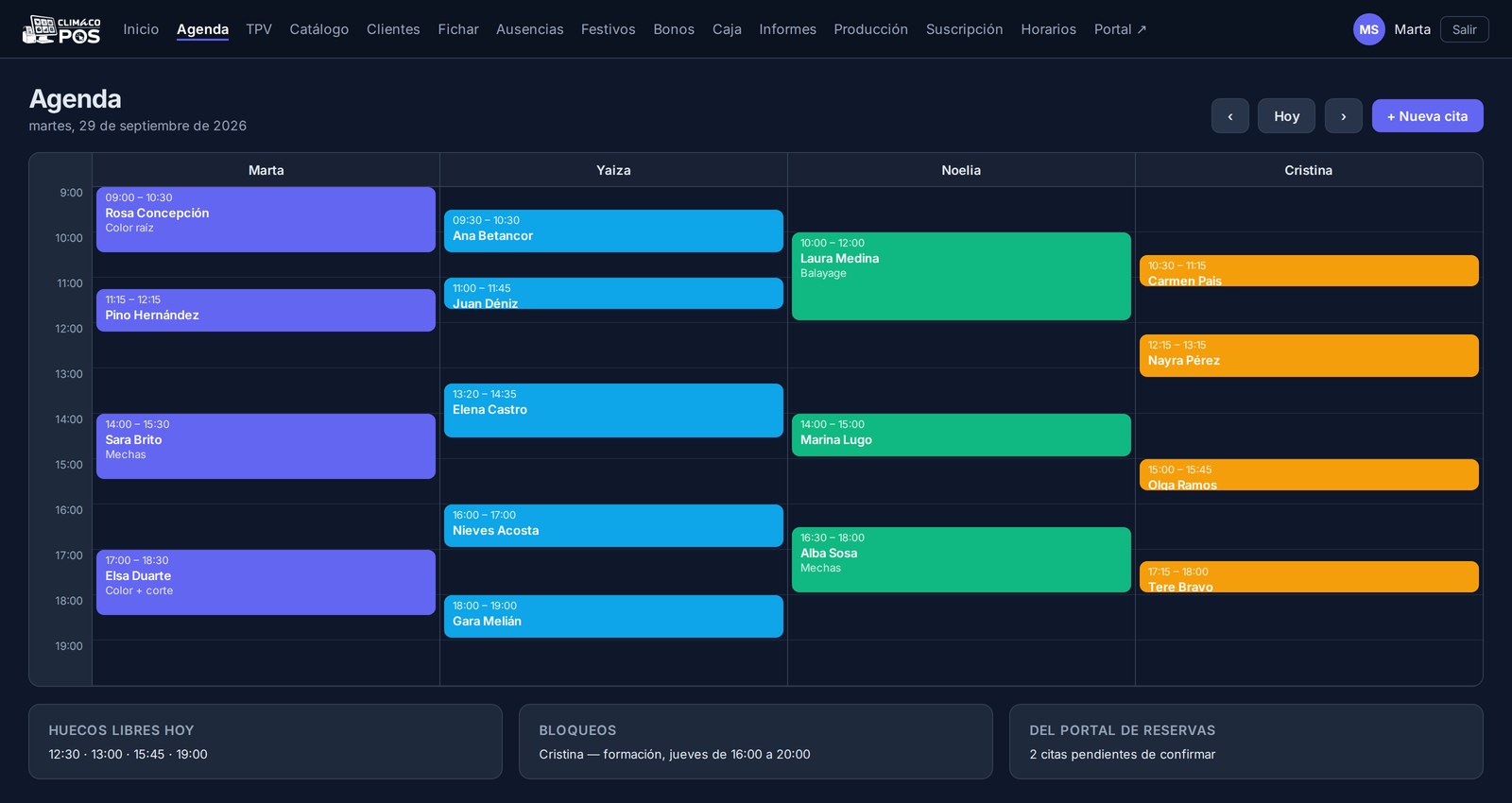This screenshot has width=1512, height=803.
Task: View Informes page
Action: pyautogui.click(x=787, y=29)
